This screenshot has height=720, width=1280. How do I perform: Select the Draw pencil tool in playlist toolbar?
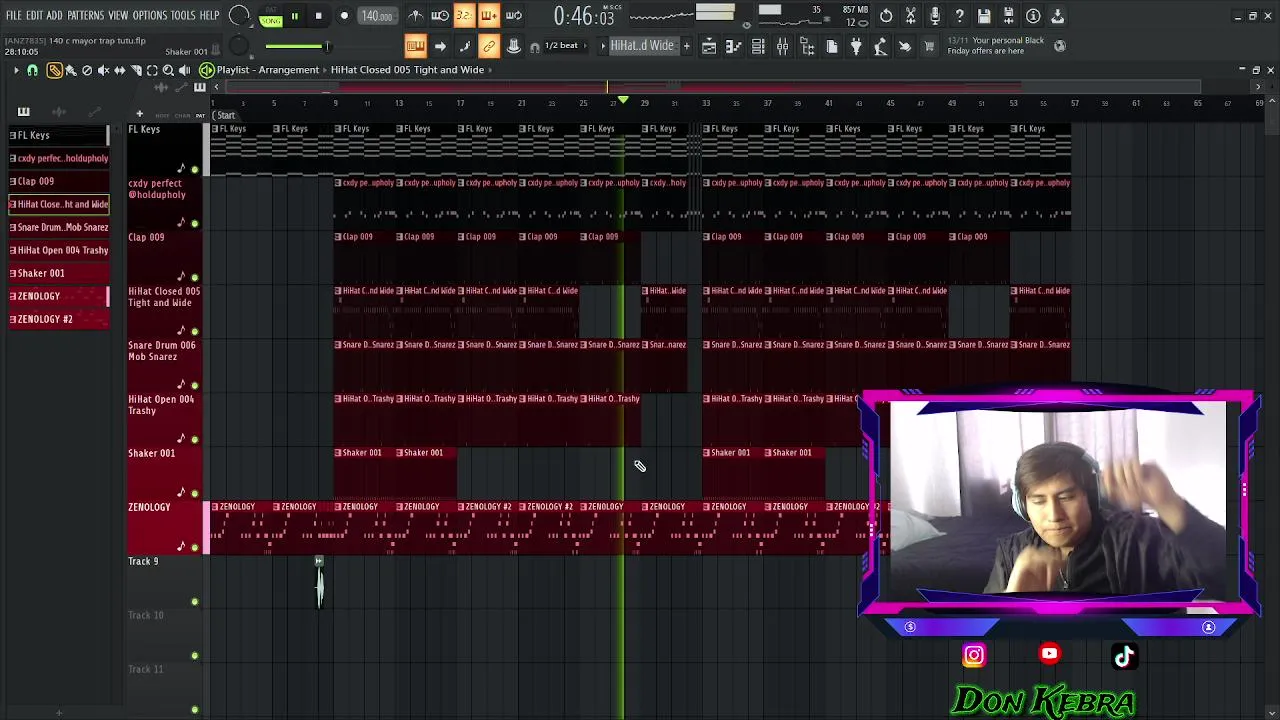54,70
